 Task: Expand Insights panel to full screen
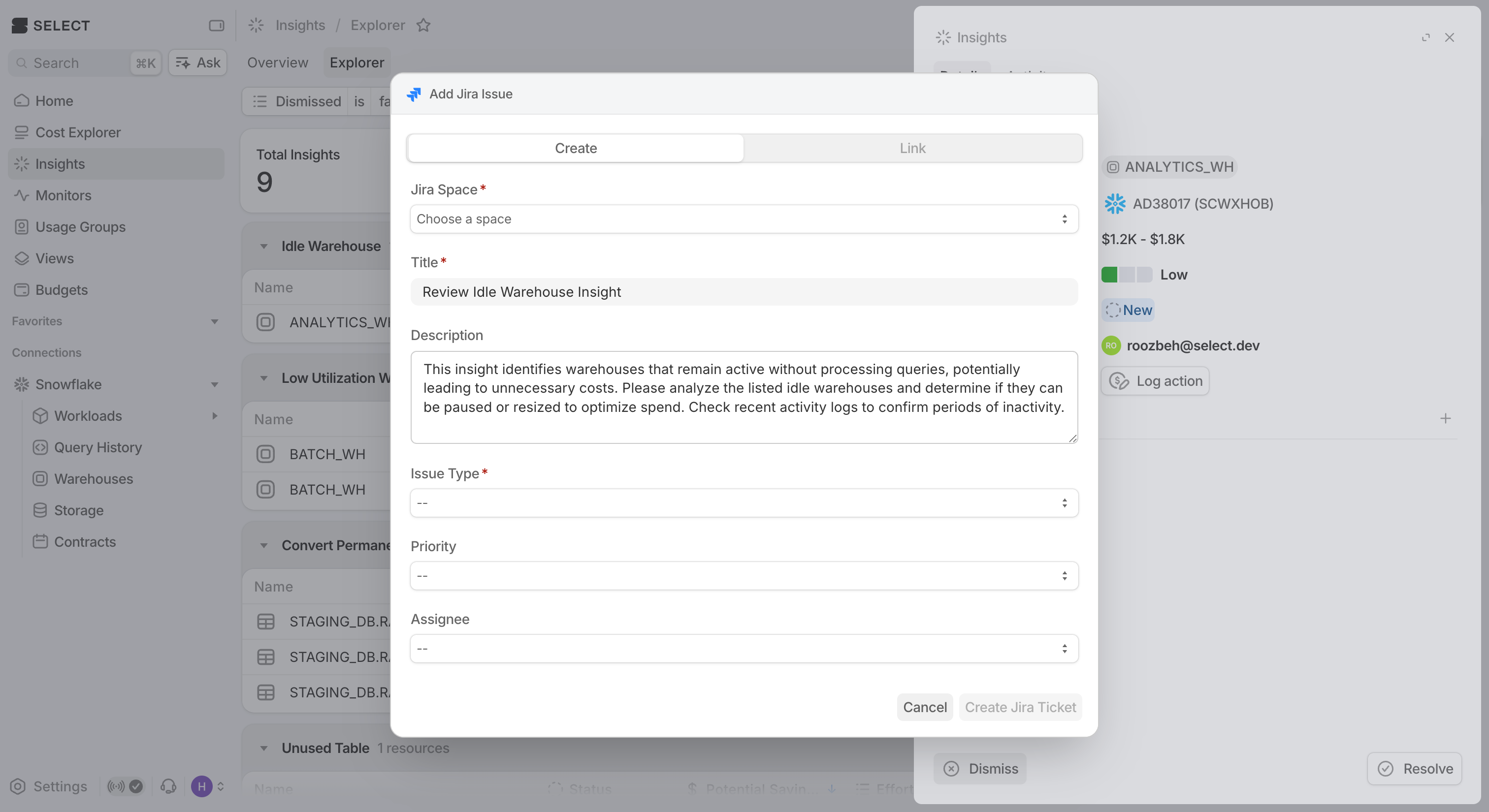click(x=1425, y=37)
